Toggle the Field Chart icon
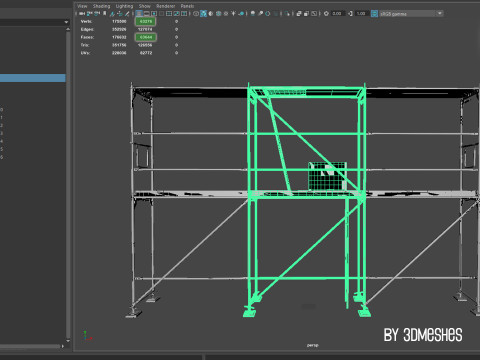 169,14
